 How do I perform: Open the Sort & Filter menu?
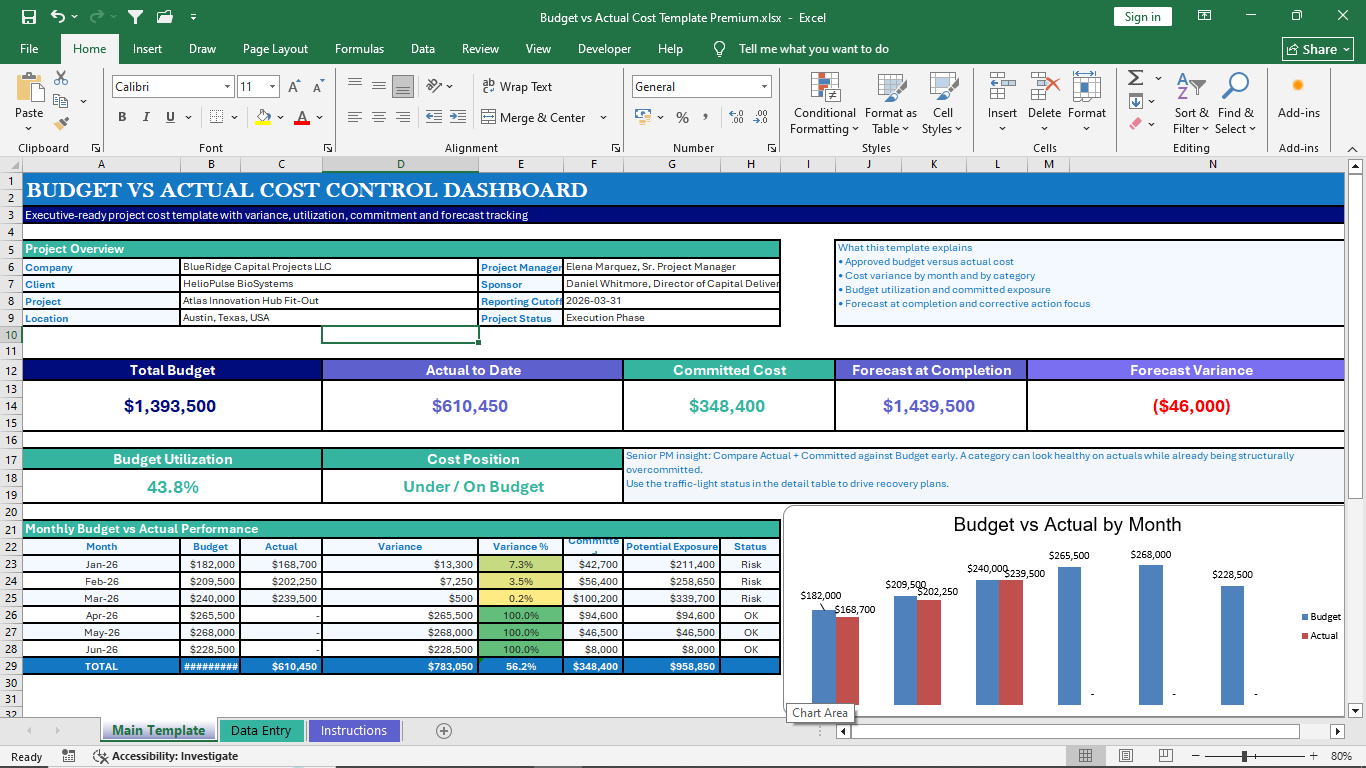(1191, 104)
